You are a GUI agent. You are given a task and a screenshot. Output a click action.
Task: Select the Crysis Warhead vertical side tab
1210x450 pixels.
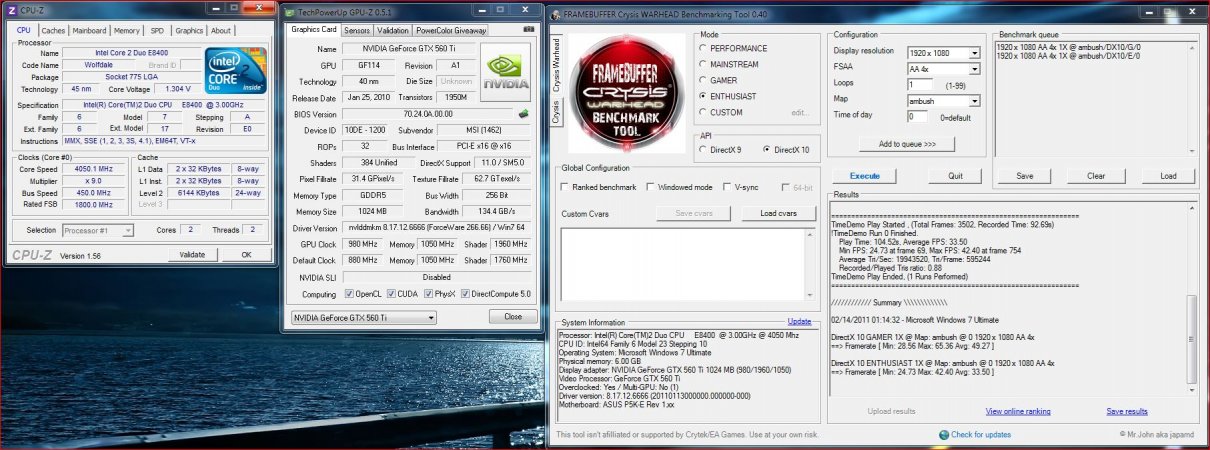(x=557, y=65)
